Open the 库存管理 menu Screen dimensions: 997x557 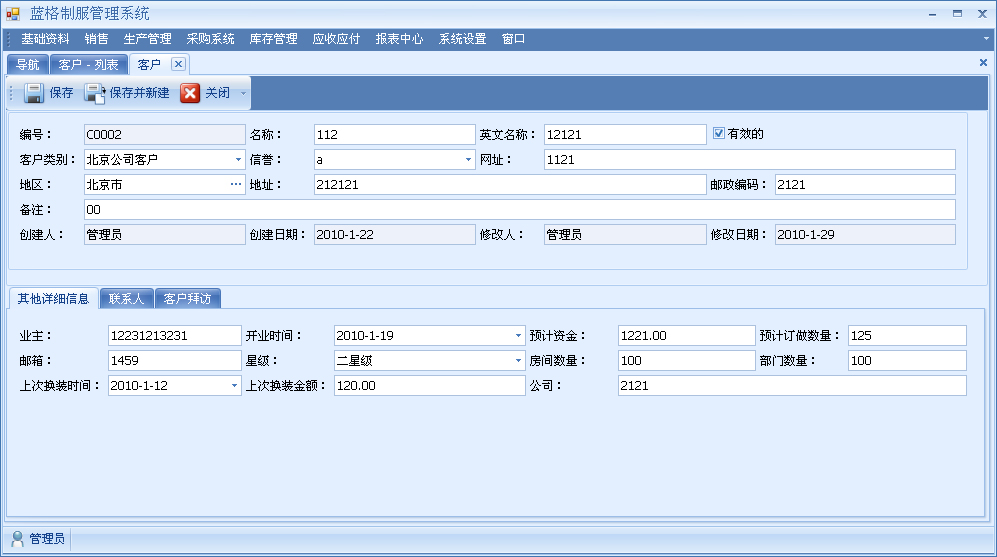pyautogui.click(x=273, y=39)
